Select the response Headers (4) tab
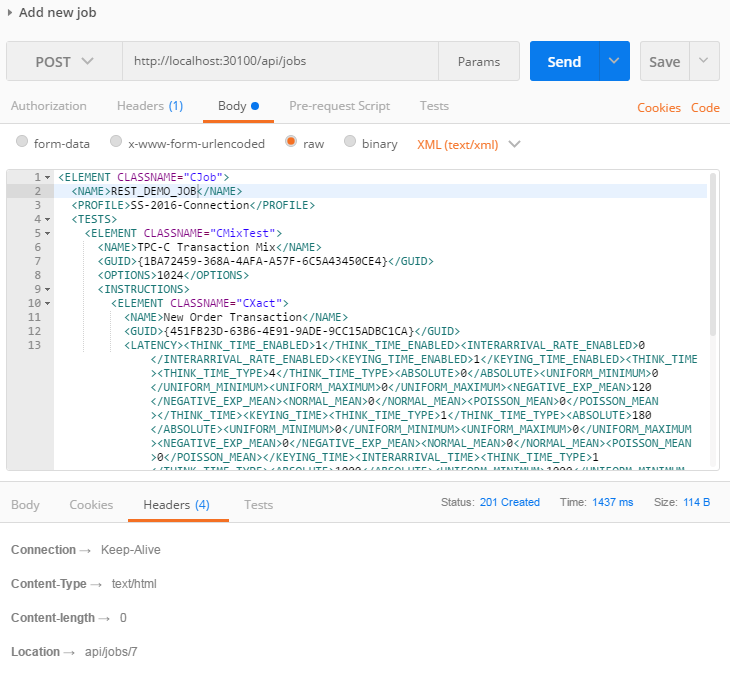This screenshot has height=673, width=732. pyautogui.click(x=176, y=505)
